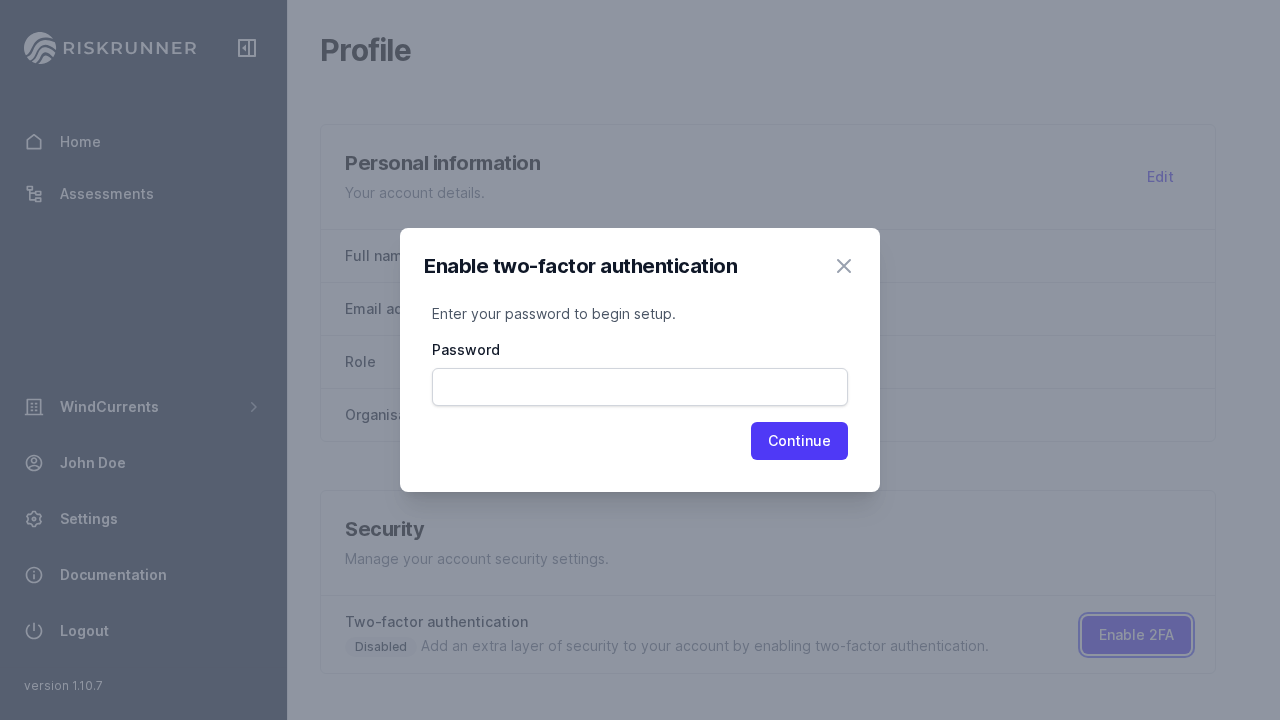Expand the WindCurrents organisation chevron

(254, 407)
